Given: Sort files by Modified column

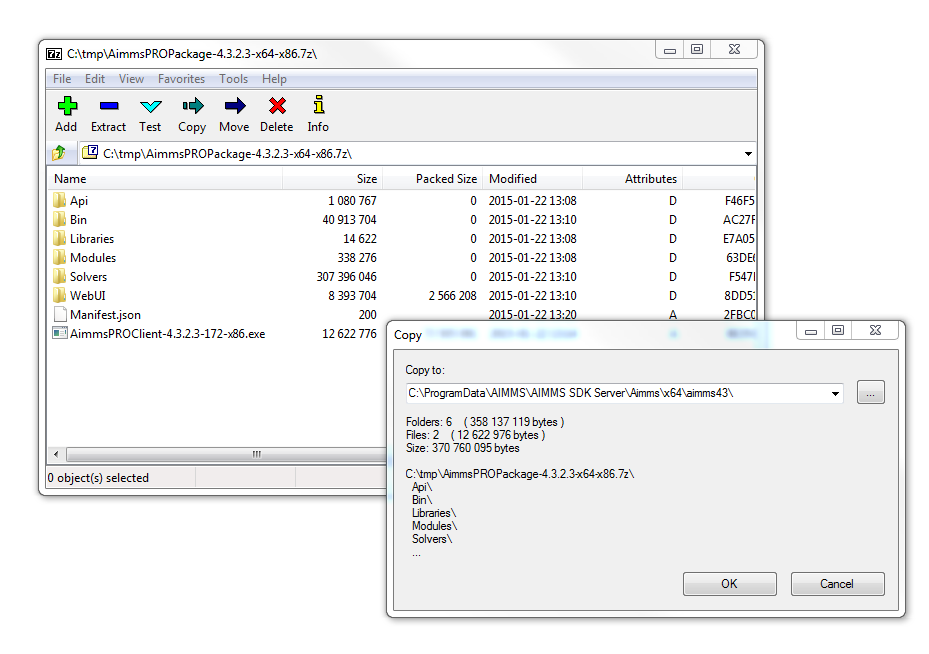Looking at the screenshot, I should point(532,179).
